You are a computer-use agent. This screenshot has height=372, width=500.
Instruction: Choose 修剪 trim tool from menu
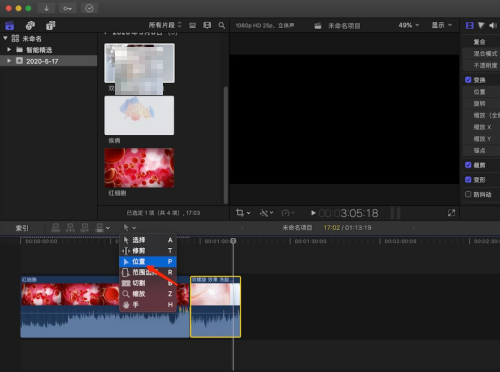tap(148, 251)
